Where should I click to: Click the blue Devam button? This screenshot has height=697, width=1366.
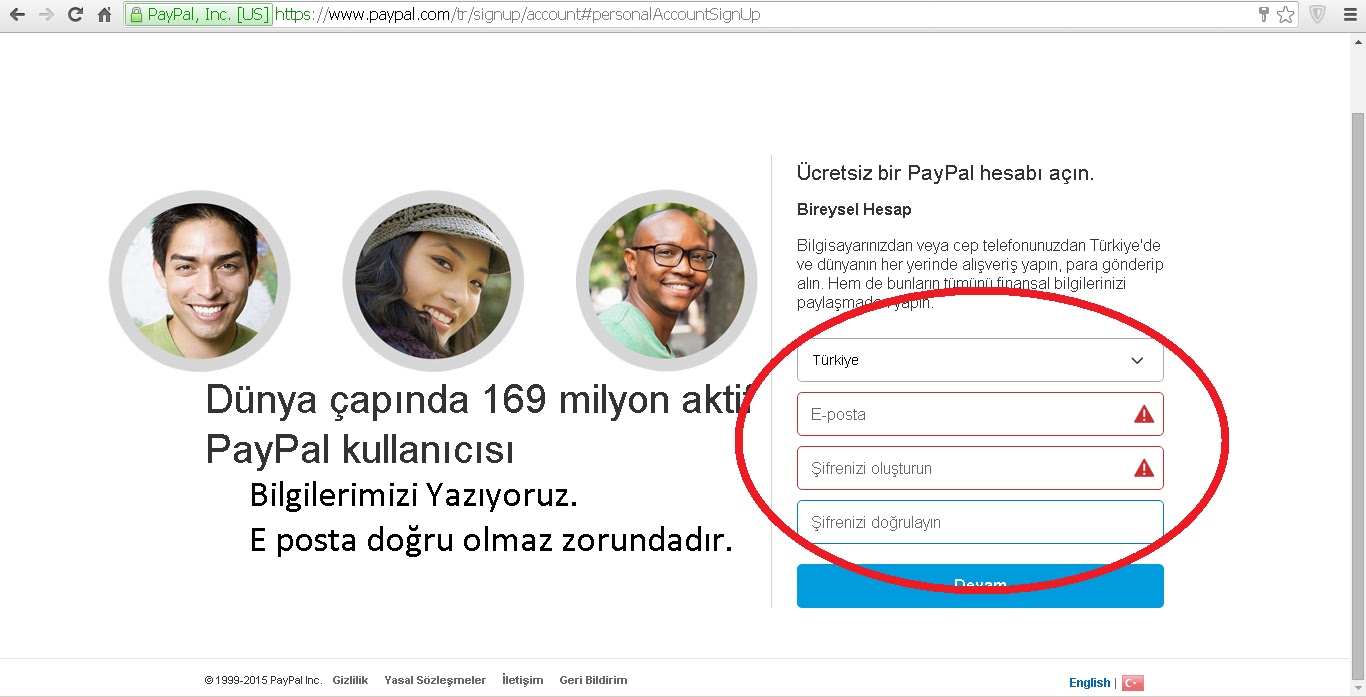click(x=980, y=586)
